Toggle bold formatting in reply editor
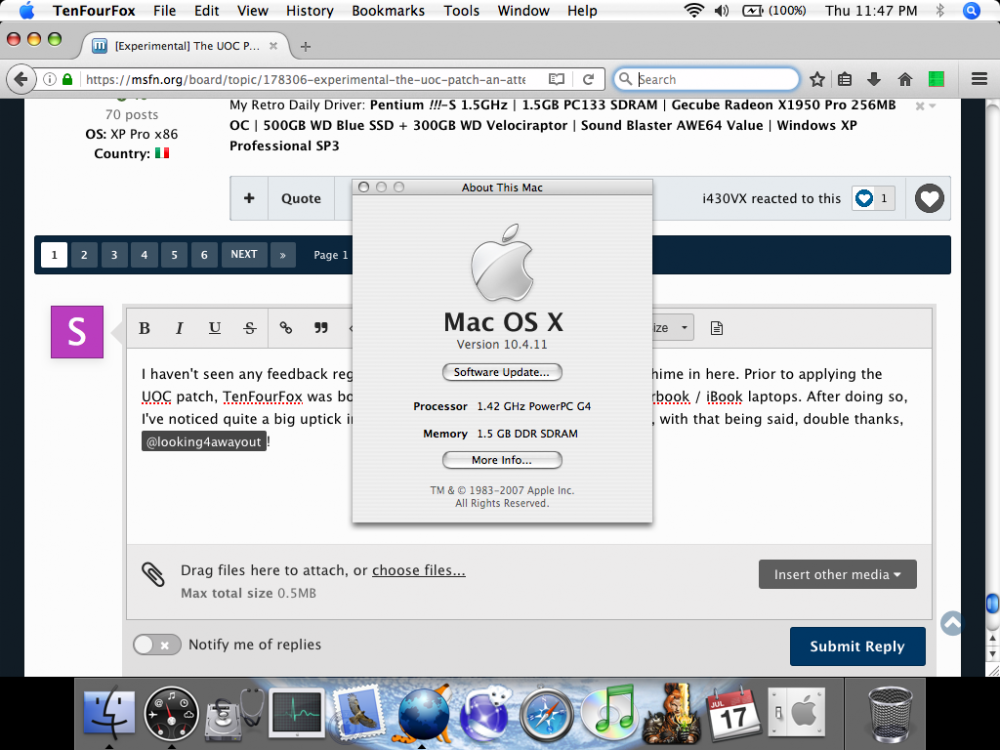The width and height of the screenshot is (1000, 750). pyautogui.click(x=144, y=328)
